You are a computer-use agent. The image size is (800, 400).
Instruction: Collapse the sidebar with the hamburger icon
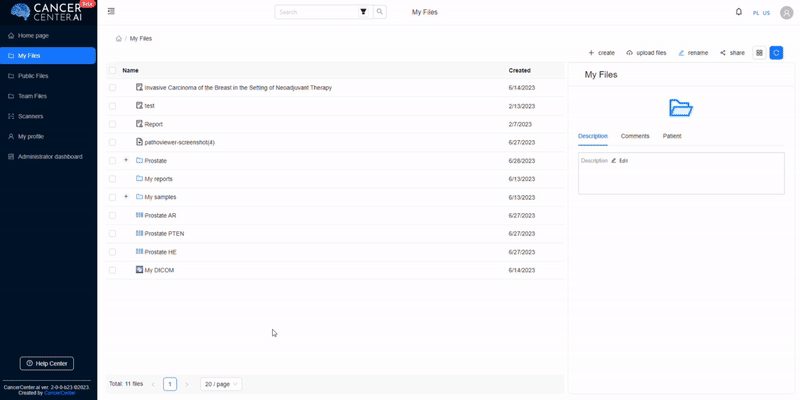(111, 12)
